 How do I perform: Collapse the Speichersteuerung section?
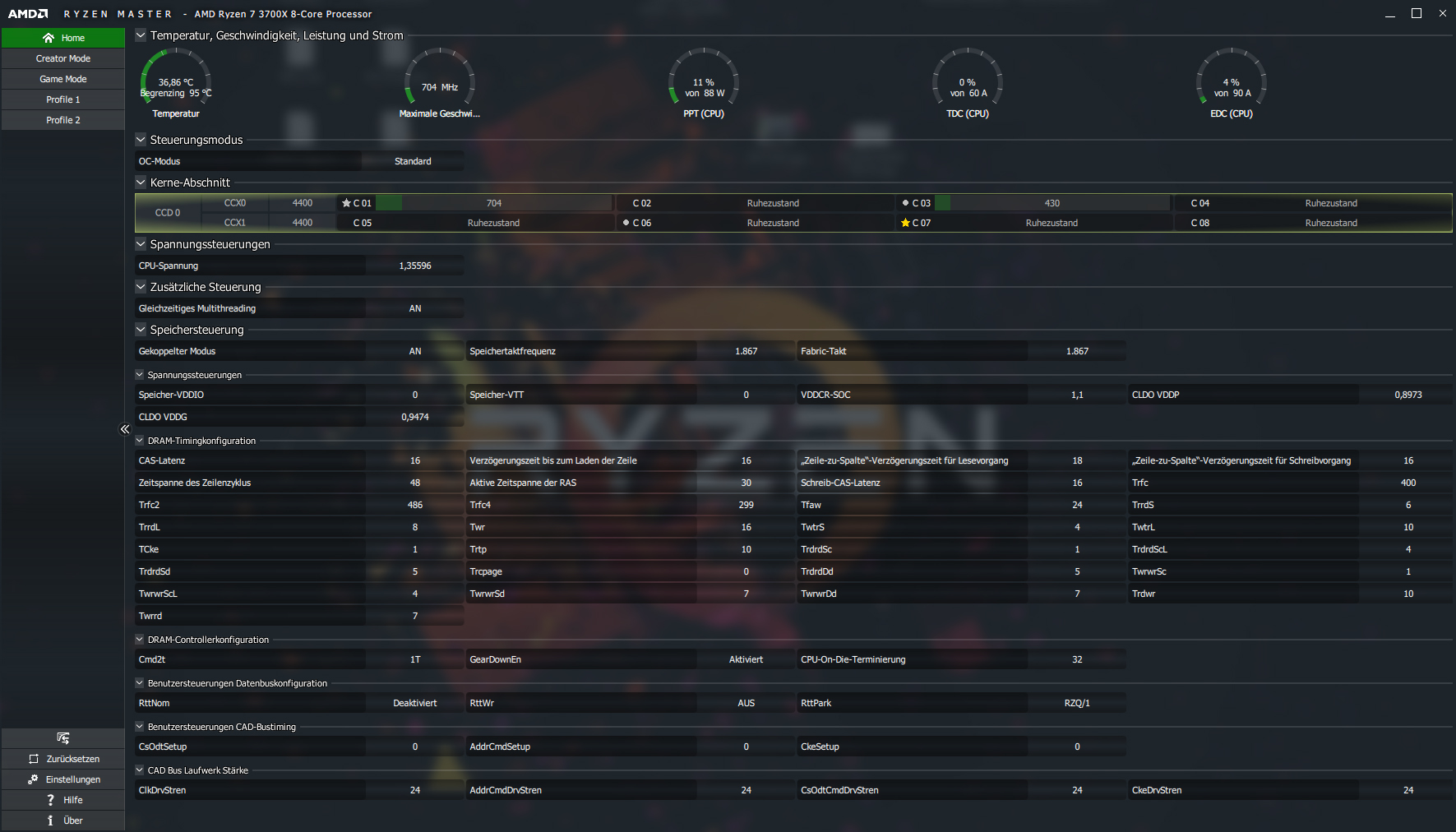click(141, 330)
